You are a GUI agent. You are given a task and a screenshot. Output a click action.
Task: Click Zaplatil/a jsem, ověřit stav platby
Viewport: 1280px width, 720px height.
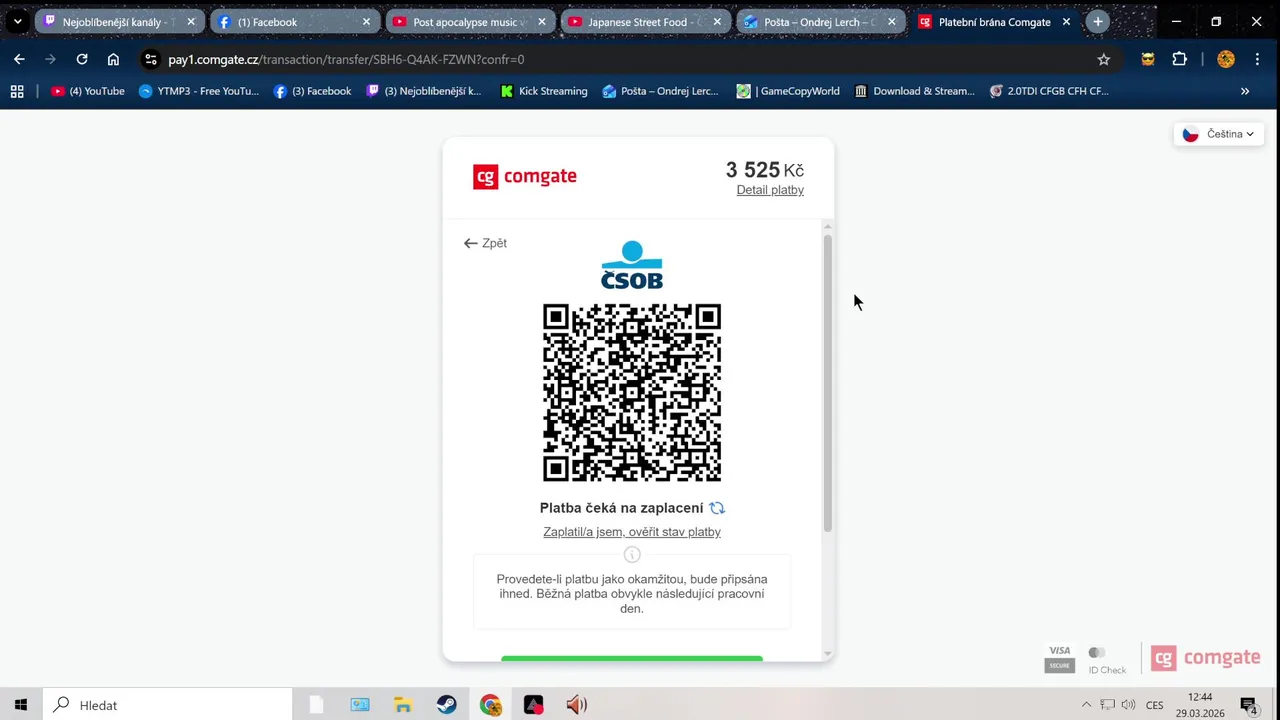pyautogui.click(x=632, y=532)
